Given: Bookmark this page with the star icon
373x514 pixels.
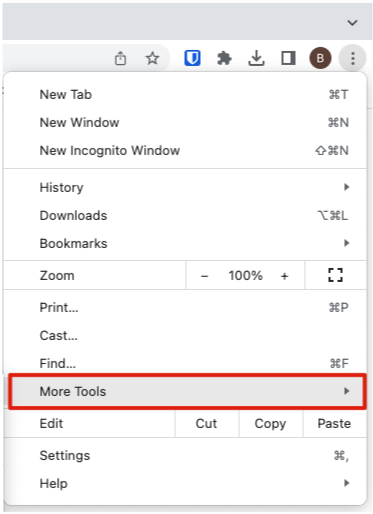Looking at the screenshot, I should pos(152,58).
